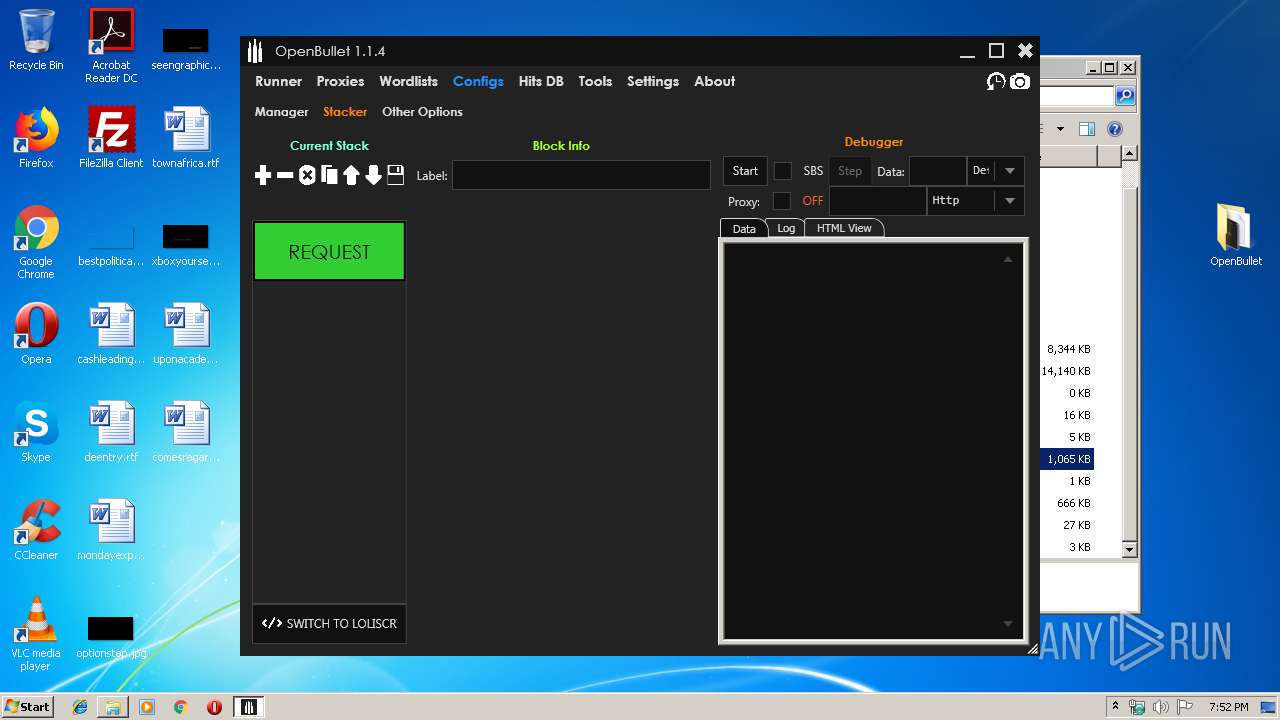Click the help icon in background Explorer window
The image size is (1280, 720).
1115,129
